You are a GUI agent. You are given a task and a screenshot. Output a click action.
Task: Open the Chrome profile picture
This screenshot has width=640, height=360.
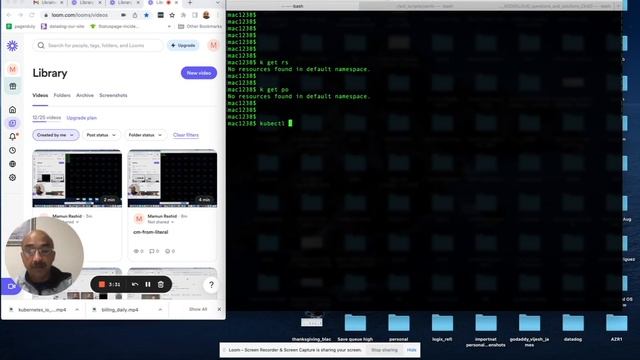pyautogui.click(x=207, y=15)
